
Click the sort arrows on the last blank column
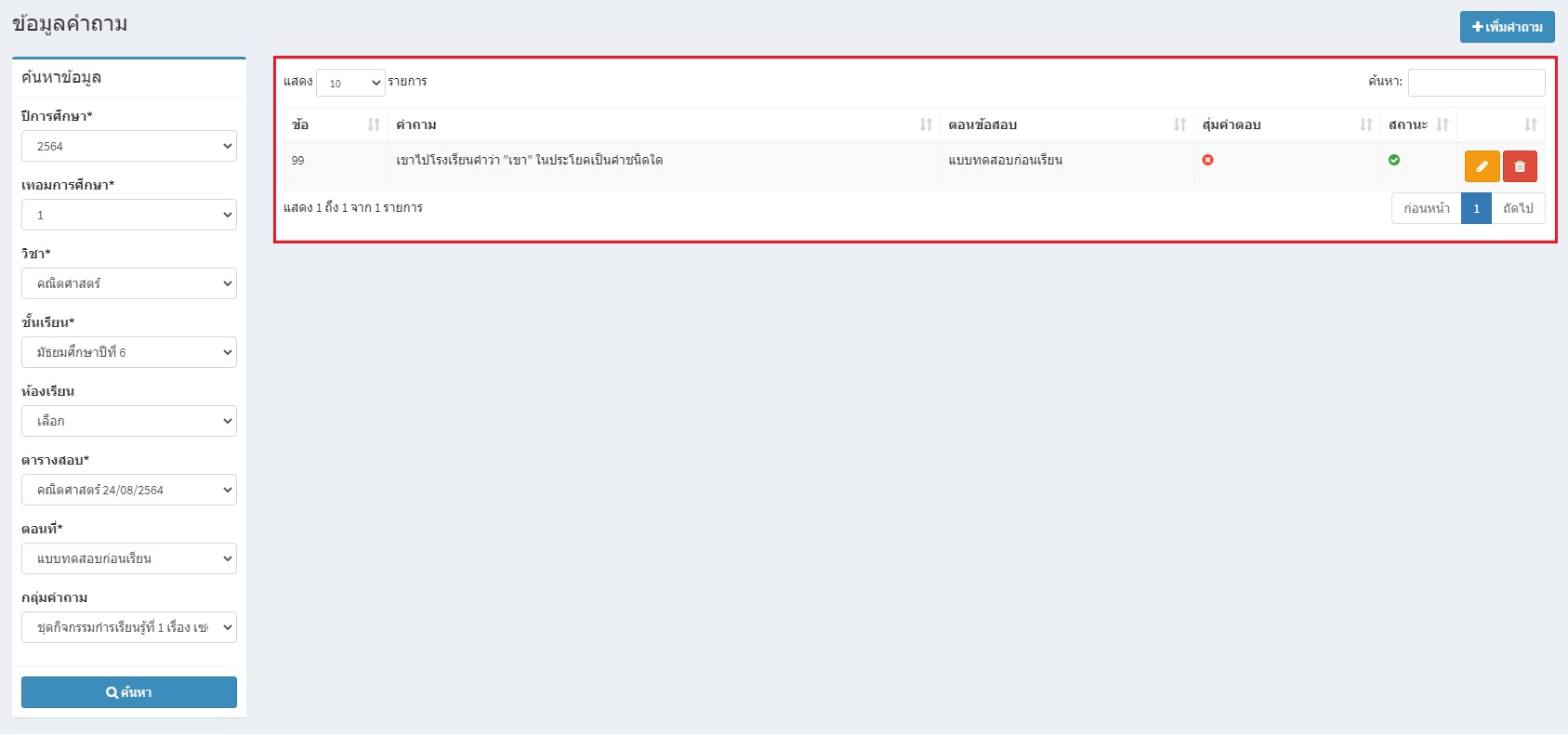pos(1531,125)
